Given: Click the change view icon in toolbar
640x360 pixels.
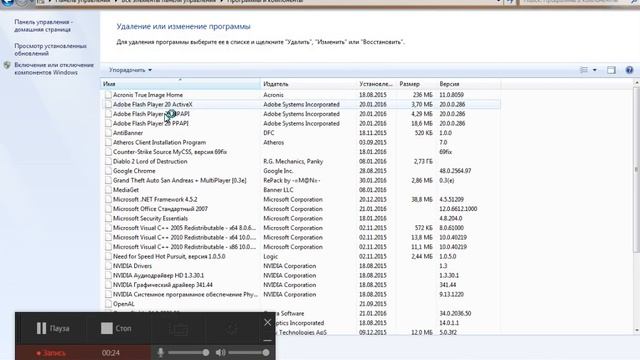Looking at the screenshot, I should click(584, 70).
